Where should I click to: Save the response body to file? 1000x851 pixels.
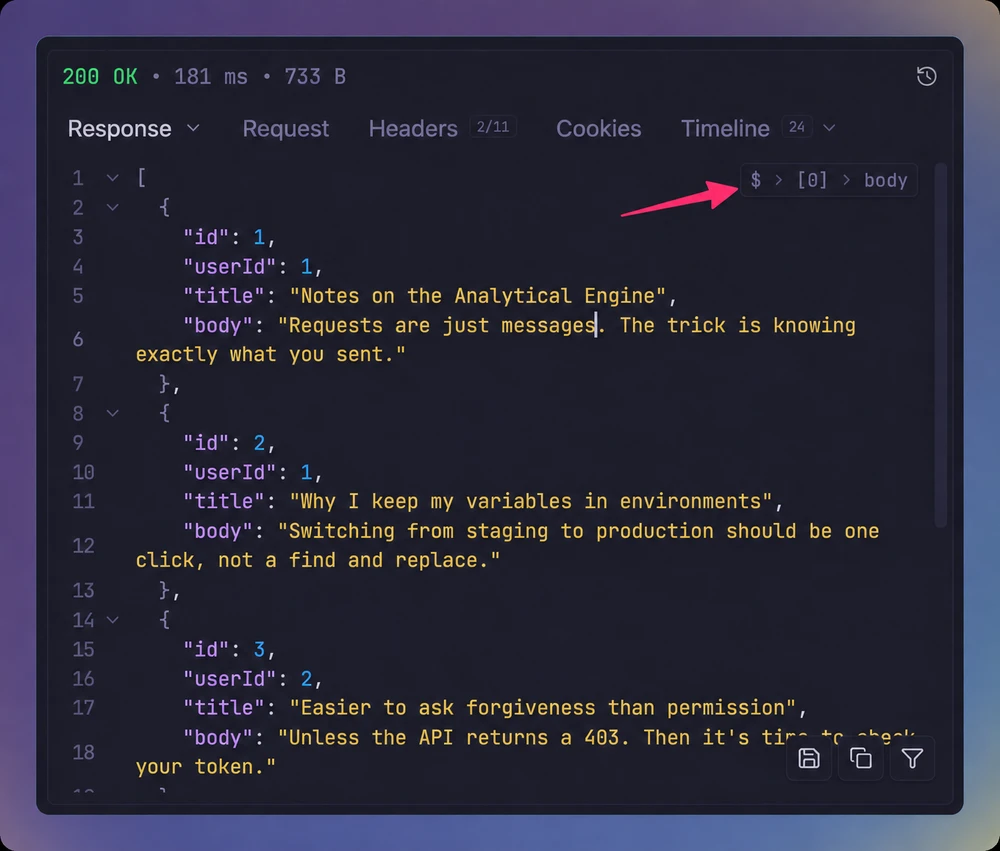[809, 758]
